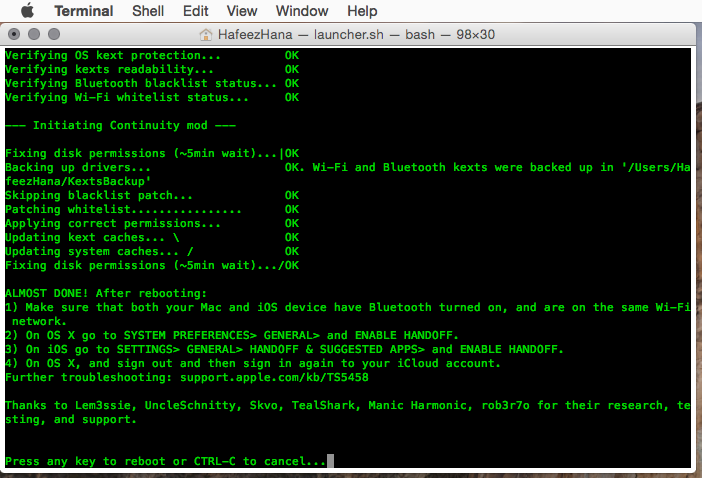Click the OK next to 'Verifying OS kext protection'
The width and height of the screenshot is (702, 478).
tap(292, 55)
